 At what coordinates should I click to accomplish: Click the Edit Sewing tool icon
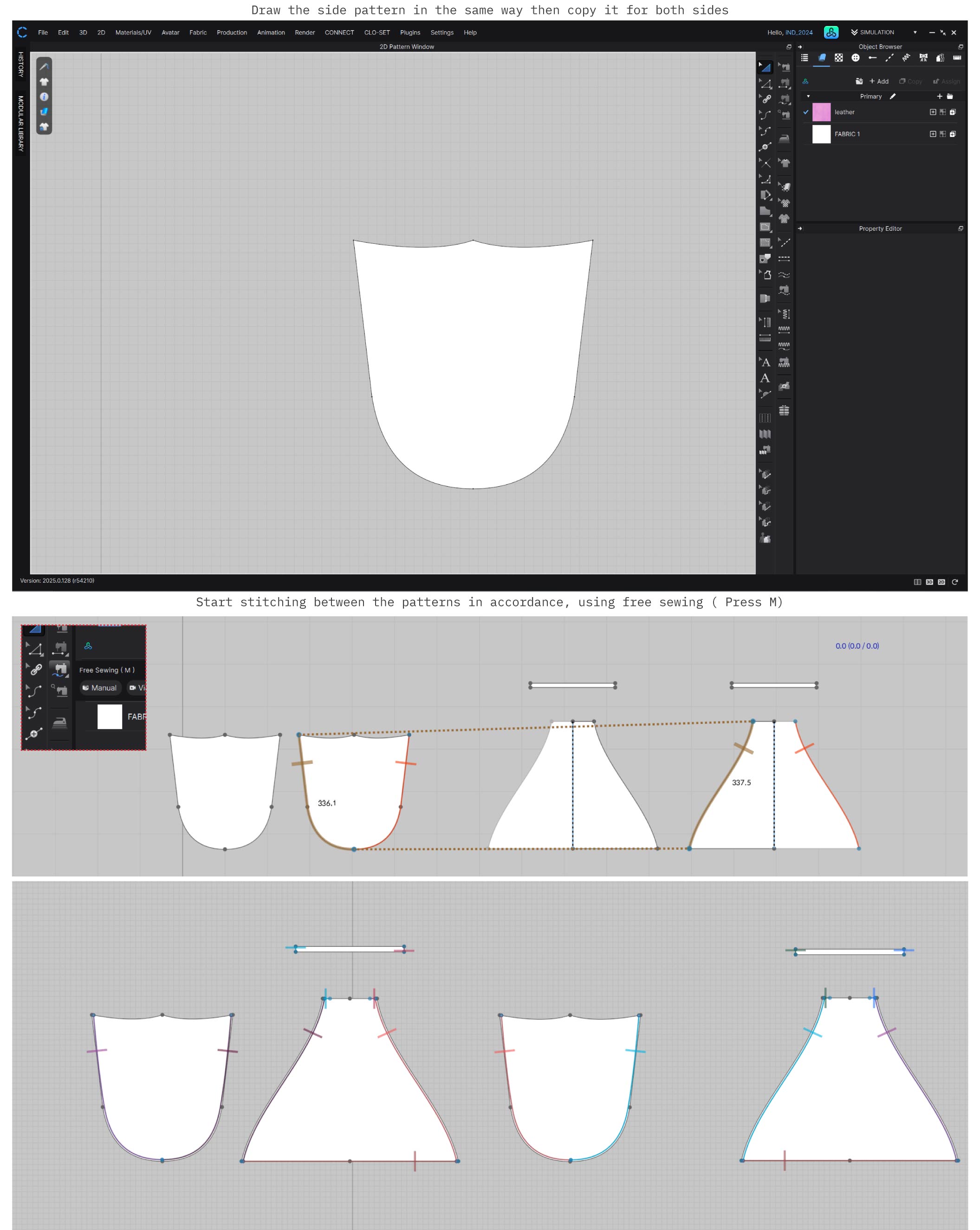(785, 67)
